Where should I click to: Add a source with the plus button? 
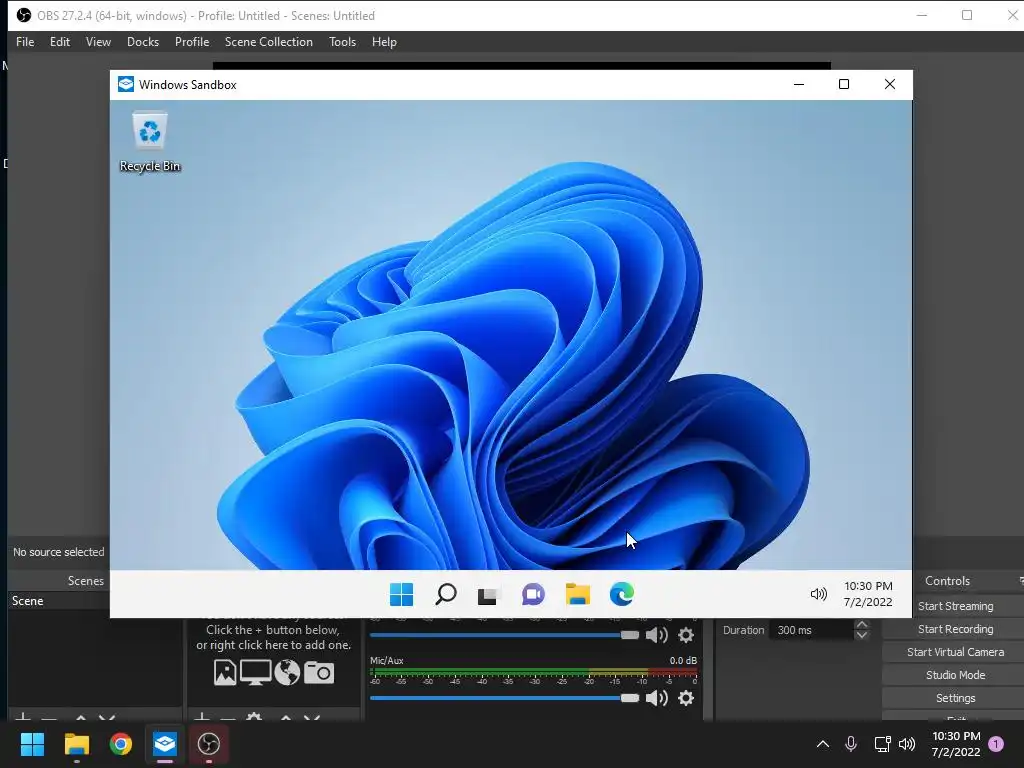(202, 718)
